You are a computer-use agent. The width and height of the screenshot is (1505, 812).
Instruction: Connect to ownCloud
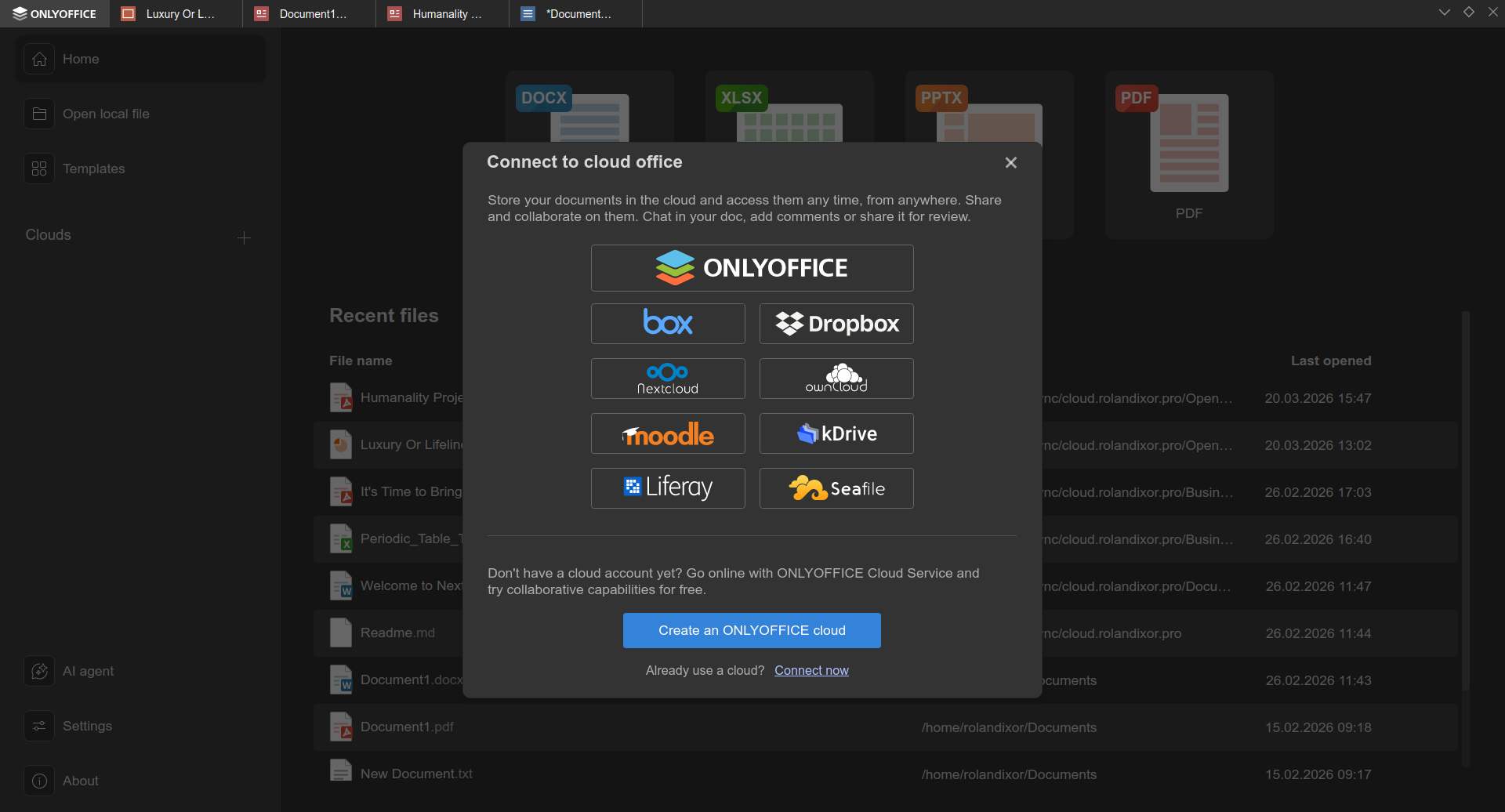click(836, 378)
